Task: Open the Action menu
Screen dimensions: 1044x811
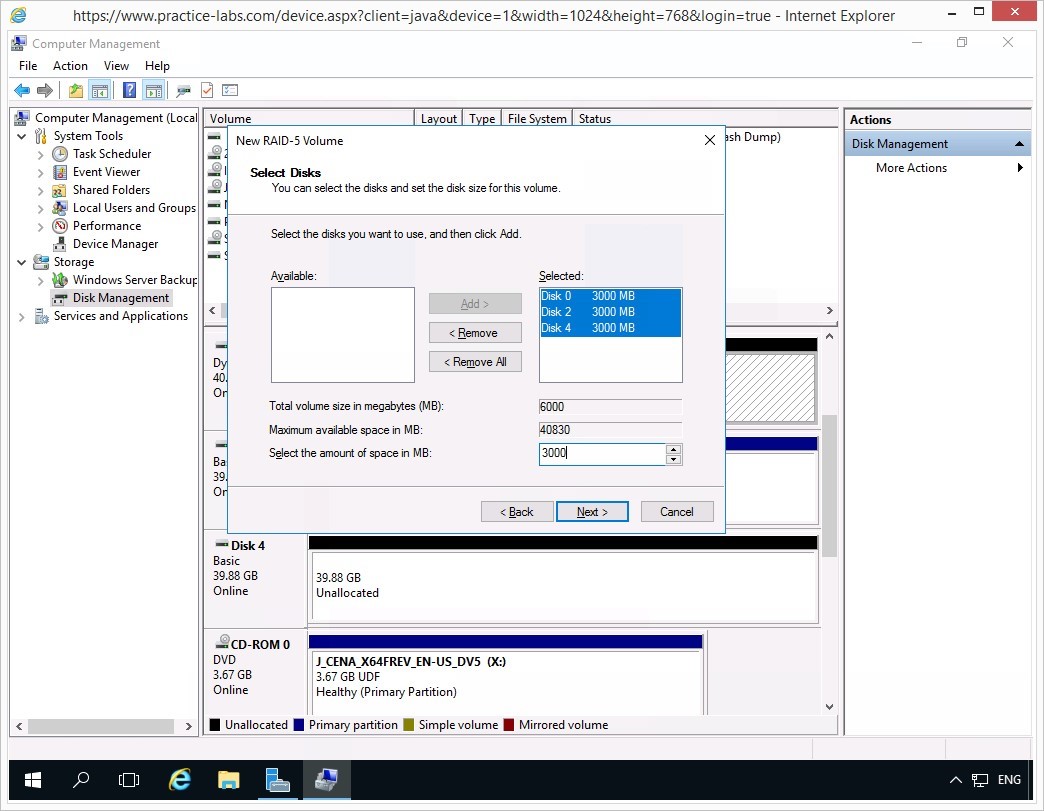Action: (70, 66)
